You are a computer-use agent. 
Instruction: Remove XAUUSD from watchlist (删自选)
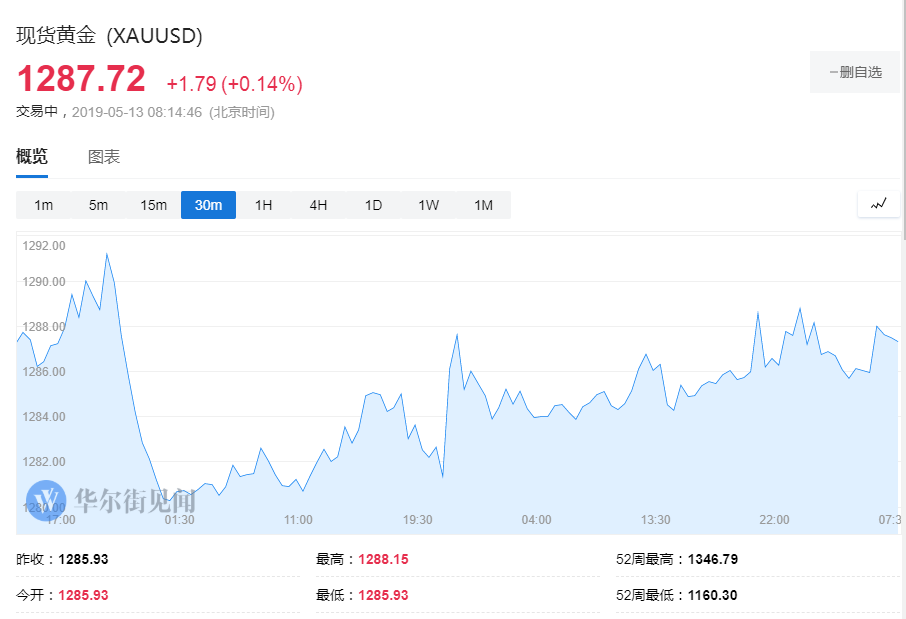tap(855, 72)
